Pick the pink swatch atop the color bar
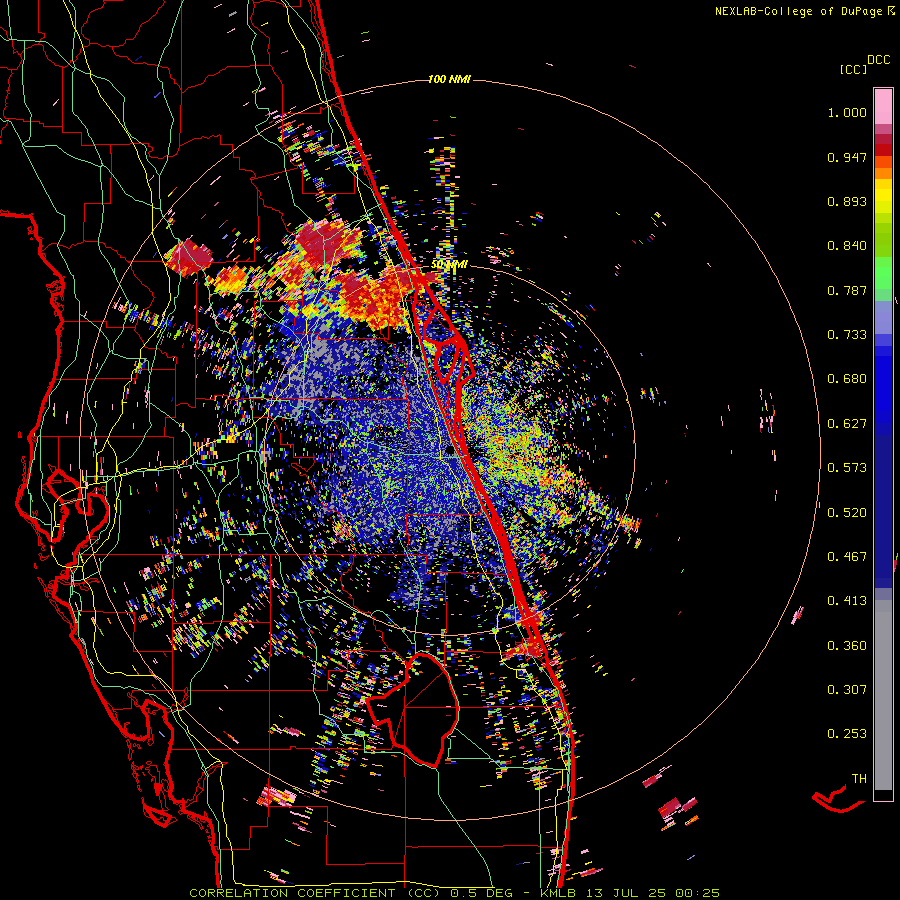Image resolution: width=900 pixels, height=900 pixels. (883, 106)
